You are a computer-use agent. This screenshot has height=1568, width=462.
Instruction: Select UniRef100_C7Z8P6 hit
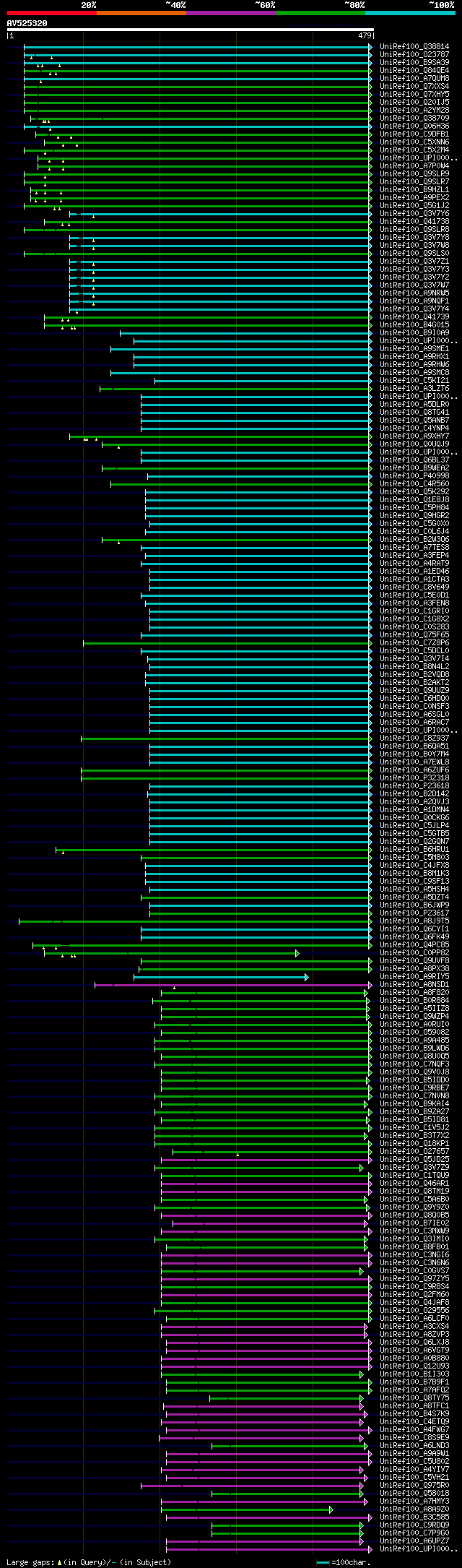pos(414,643)
